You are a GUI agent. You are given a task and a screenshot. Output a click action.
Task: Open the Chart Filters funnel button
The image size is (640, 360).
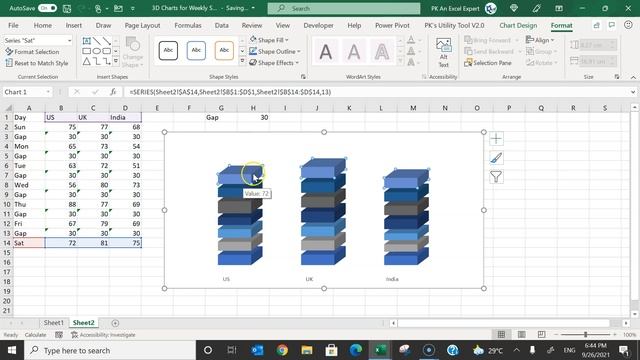(496, 177)
